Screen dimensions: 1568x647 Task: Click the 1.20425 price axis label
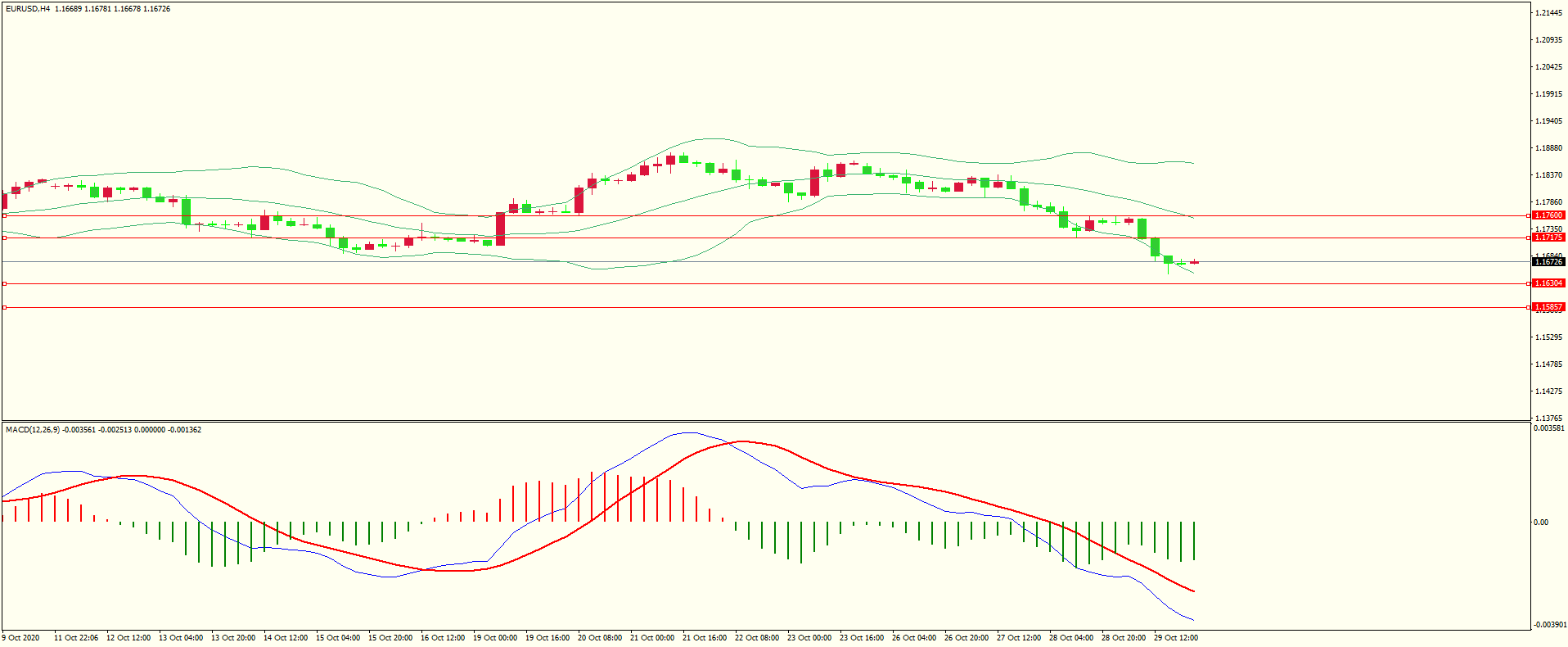coord(1548,67)
